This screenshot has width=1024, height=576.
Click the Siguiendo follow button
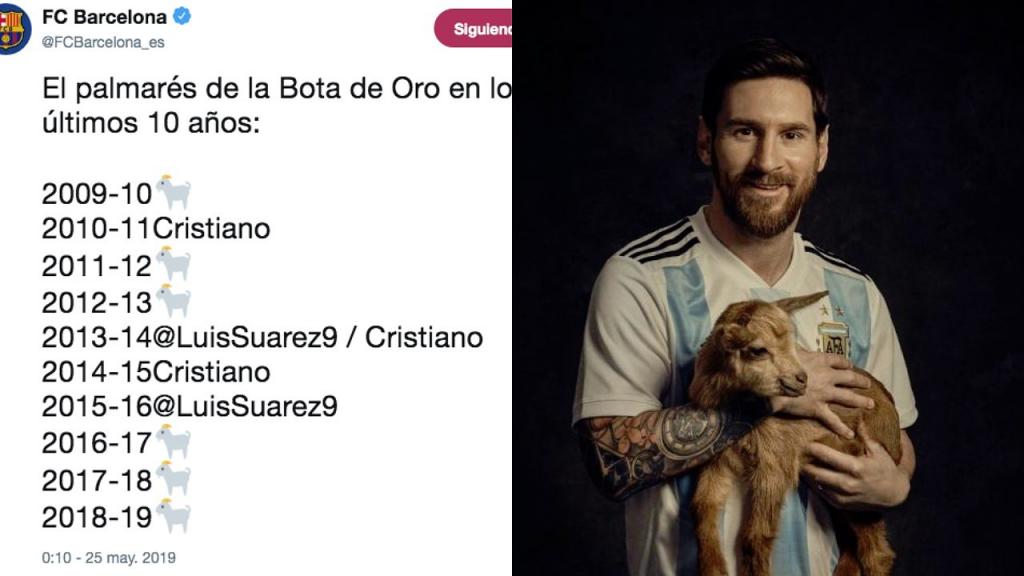pyautogui.click(x=473, y=29)
